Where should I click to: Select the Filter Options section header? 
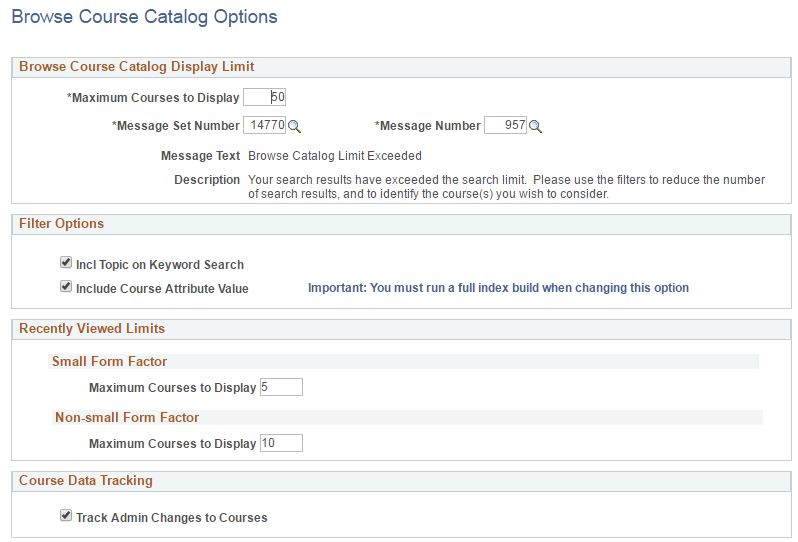pyautogui.click(x=61, y=223)
